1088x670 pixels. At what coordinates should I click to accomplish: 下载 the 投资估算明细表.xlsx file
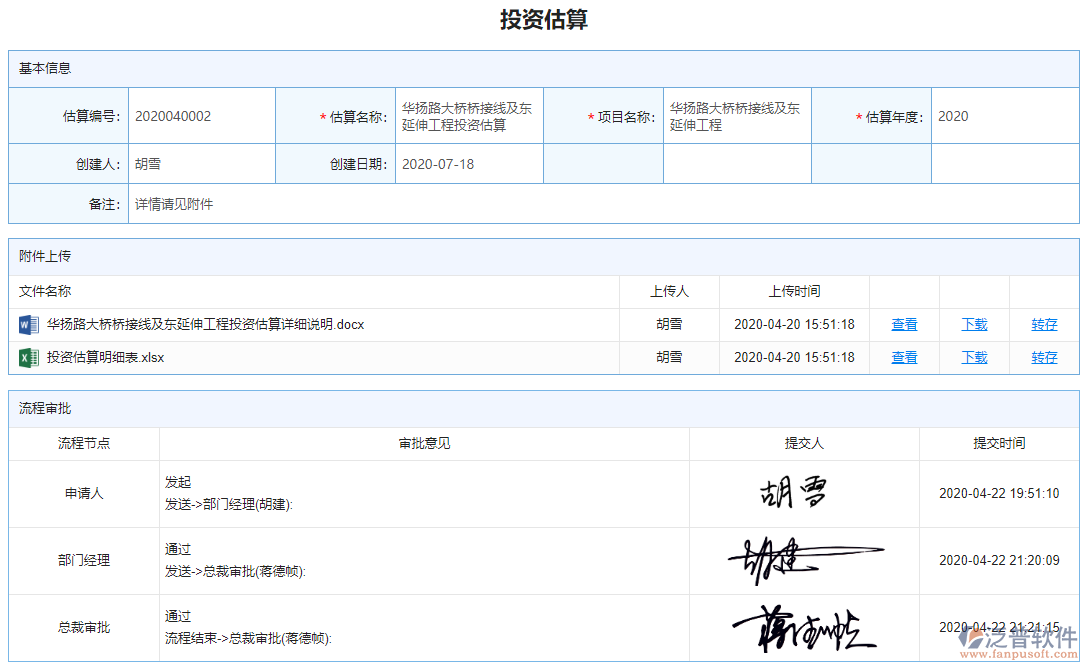[x=973, y=357]
